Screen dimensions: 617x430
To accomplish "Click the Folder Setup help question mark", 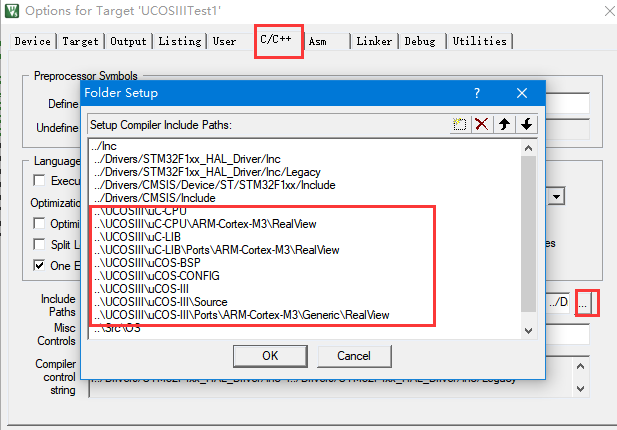I will click(x=477, y=93).
